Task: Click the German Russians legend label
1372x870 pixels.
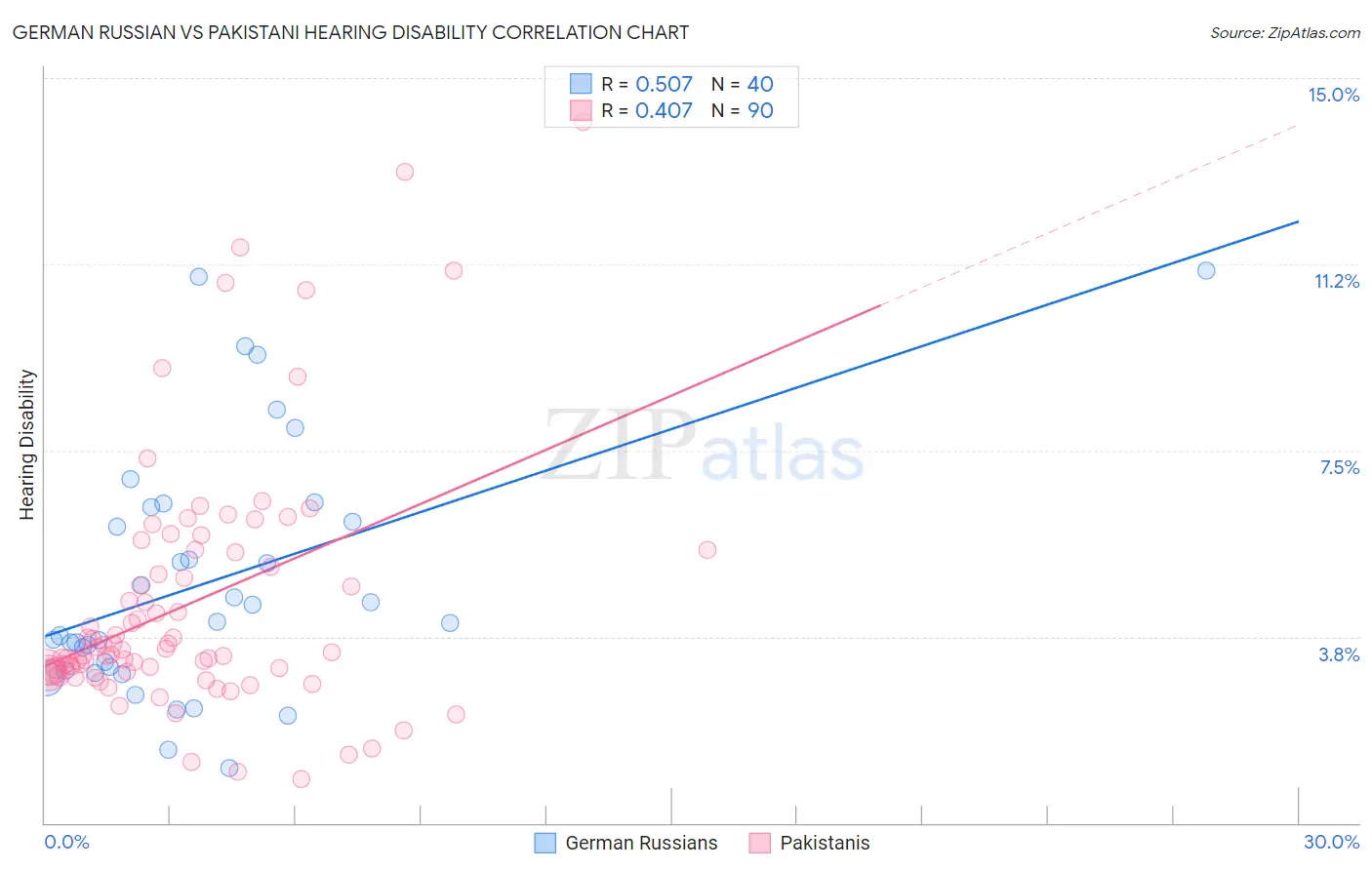Action: click(641, 843)
